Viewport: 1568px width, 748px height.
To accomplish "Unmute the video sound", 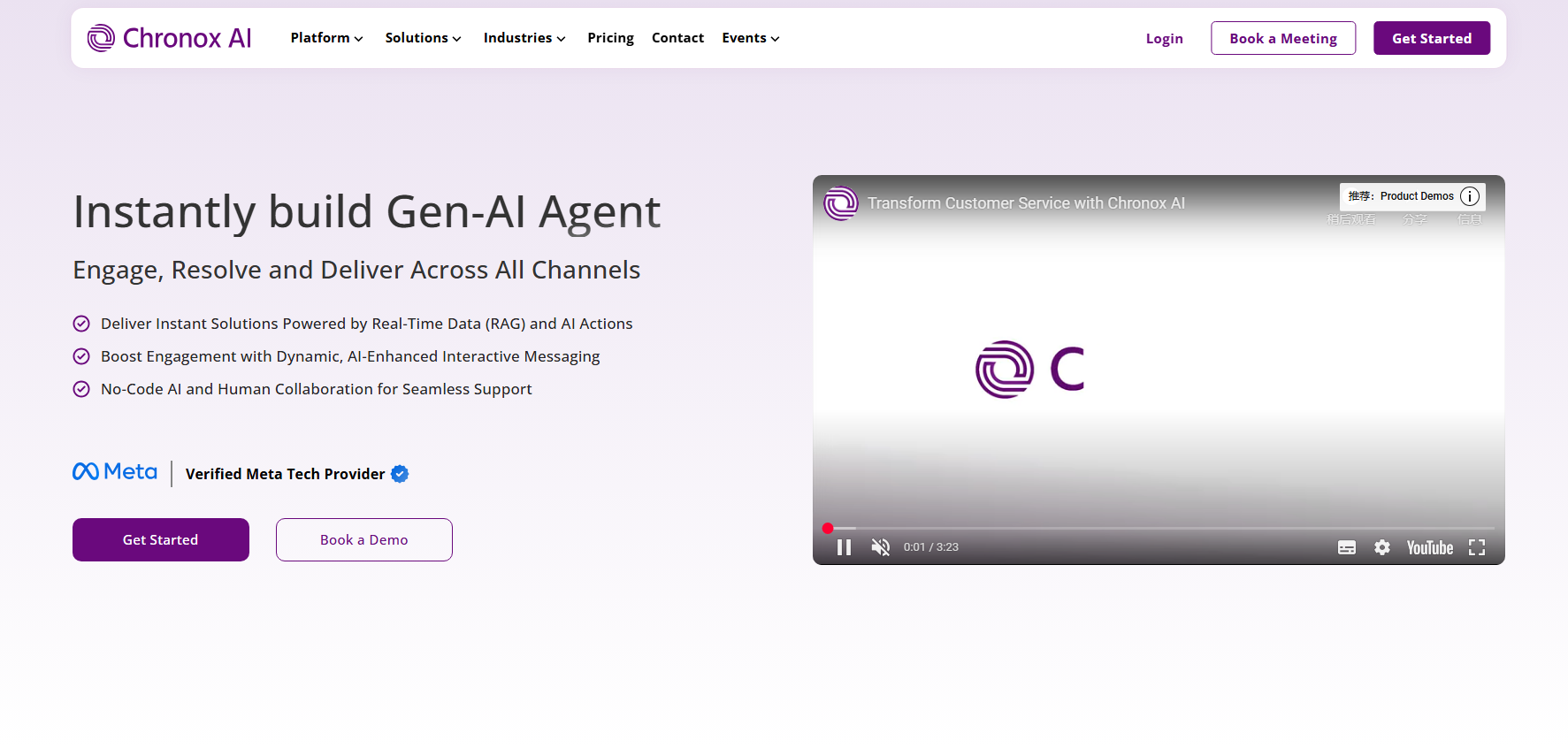I will click(x=880, y=547).
